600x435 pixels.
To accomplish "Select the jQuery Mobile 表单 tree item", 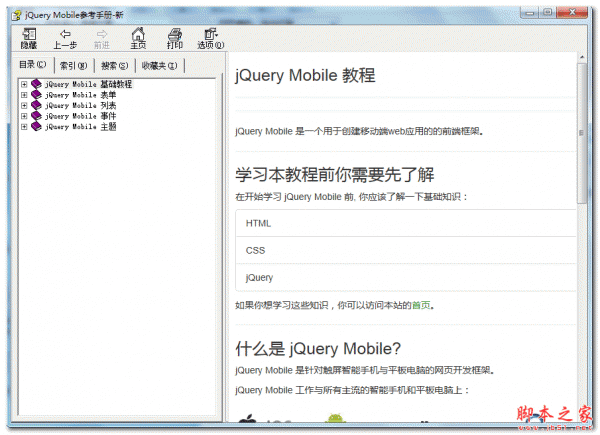I will coord(80,95).
